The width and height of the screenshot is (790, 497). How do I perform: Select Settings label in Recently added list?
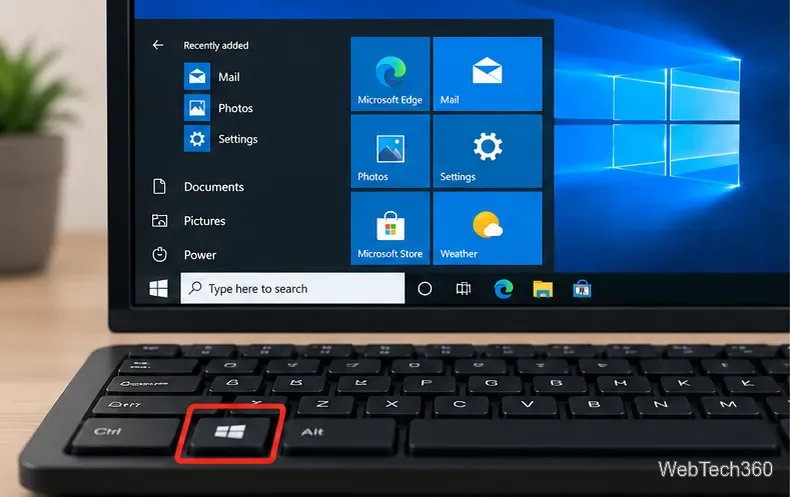pyautogui.click(x=238, y=139)
